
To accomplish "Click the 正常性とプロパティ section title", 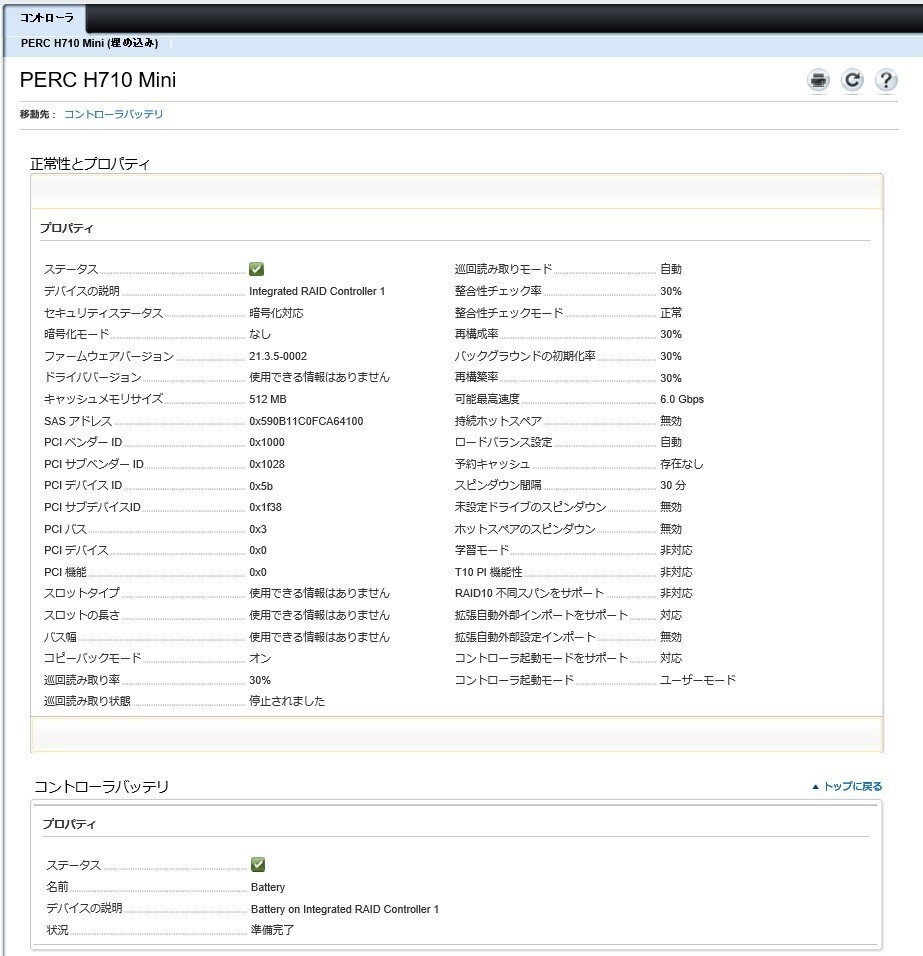I will coord(90,163).
